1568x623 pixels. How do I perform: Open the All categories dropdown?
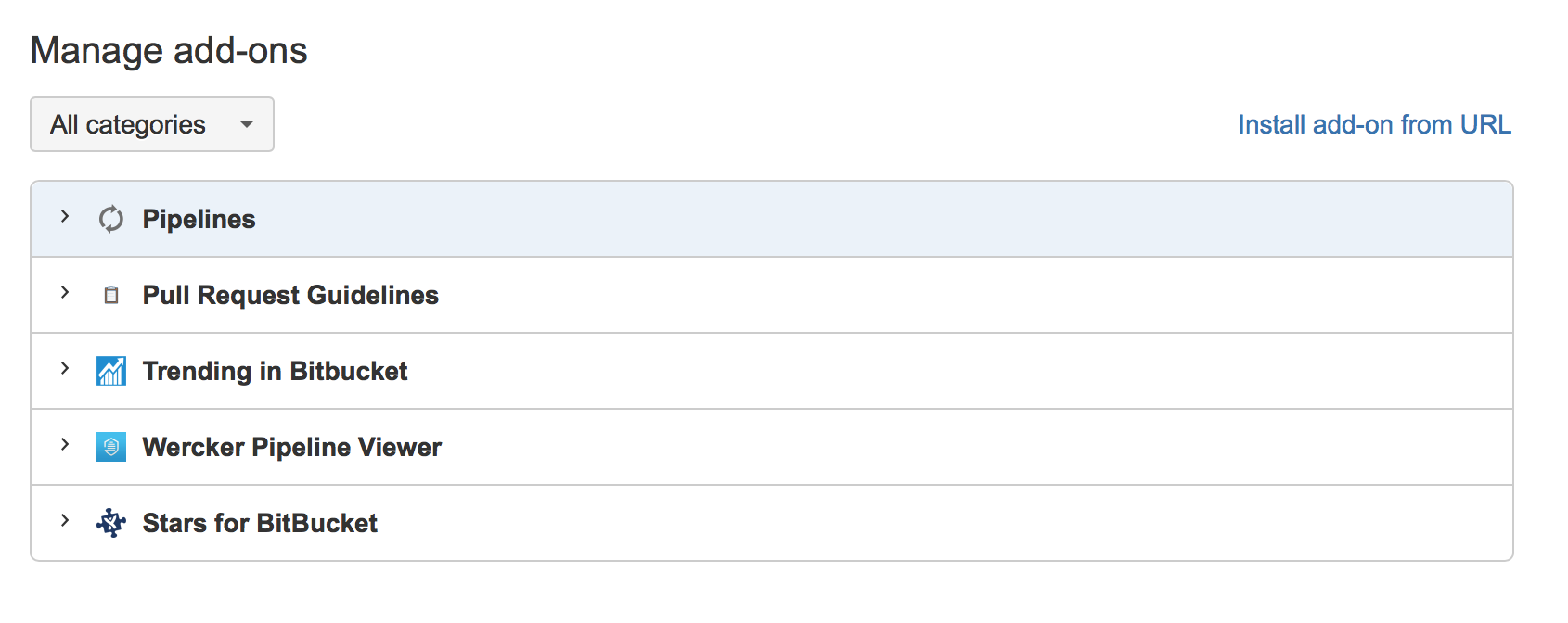tap(128, 124)
